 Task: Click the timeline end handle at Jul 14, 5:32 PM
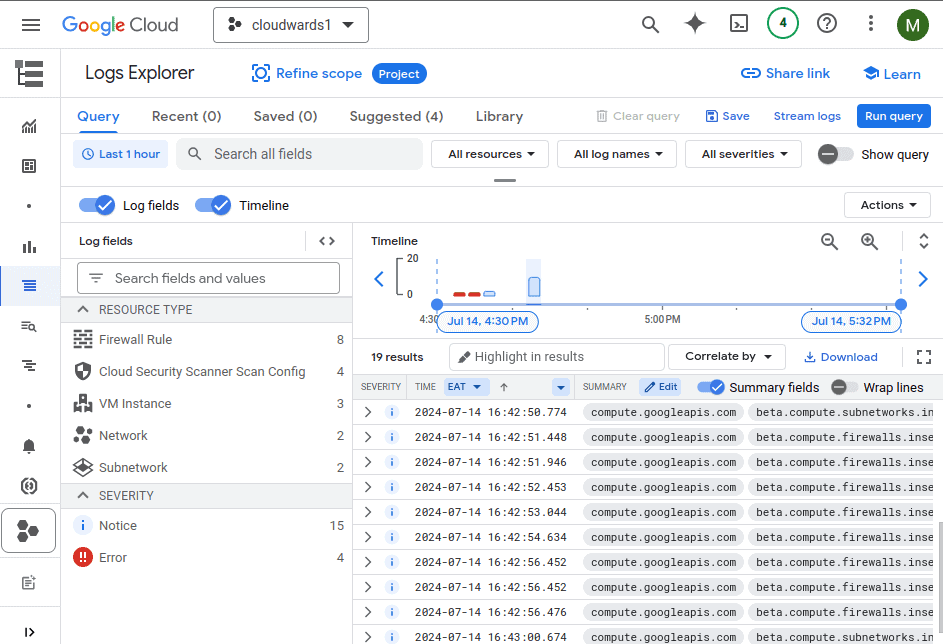[x=900, y=305]
